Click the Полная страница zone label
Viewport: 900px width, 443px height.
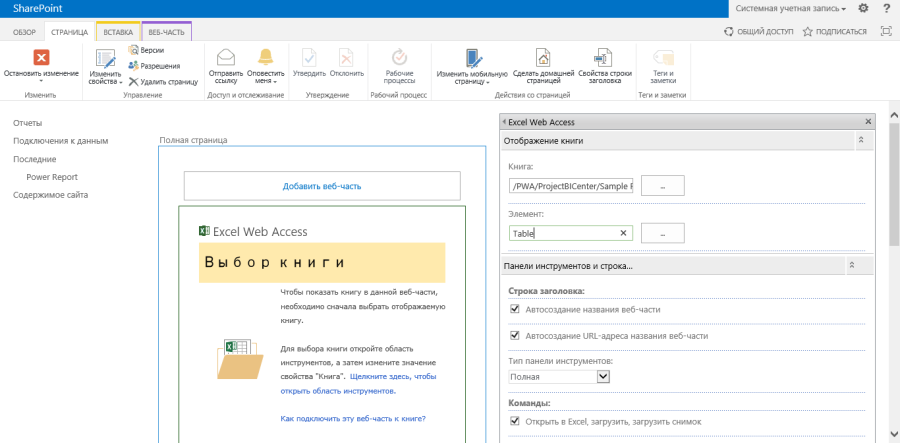(193, 139)
